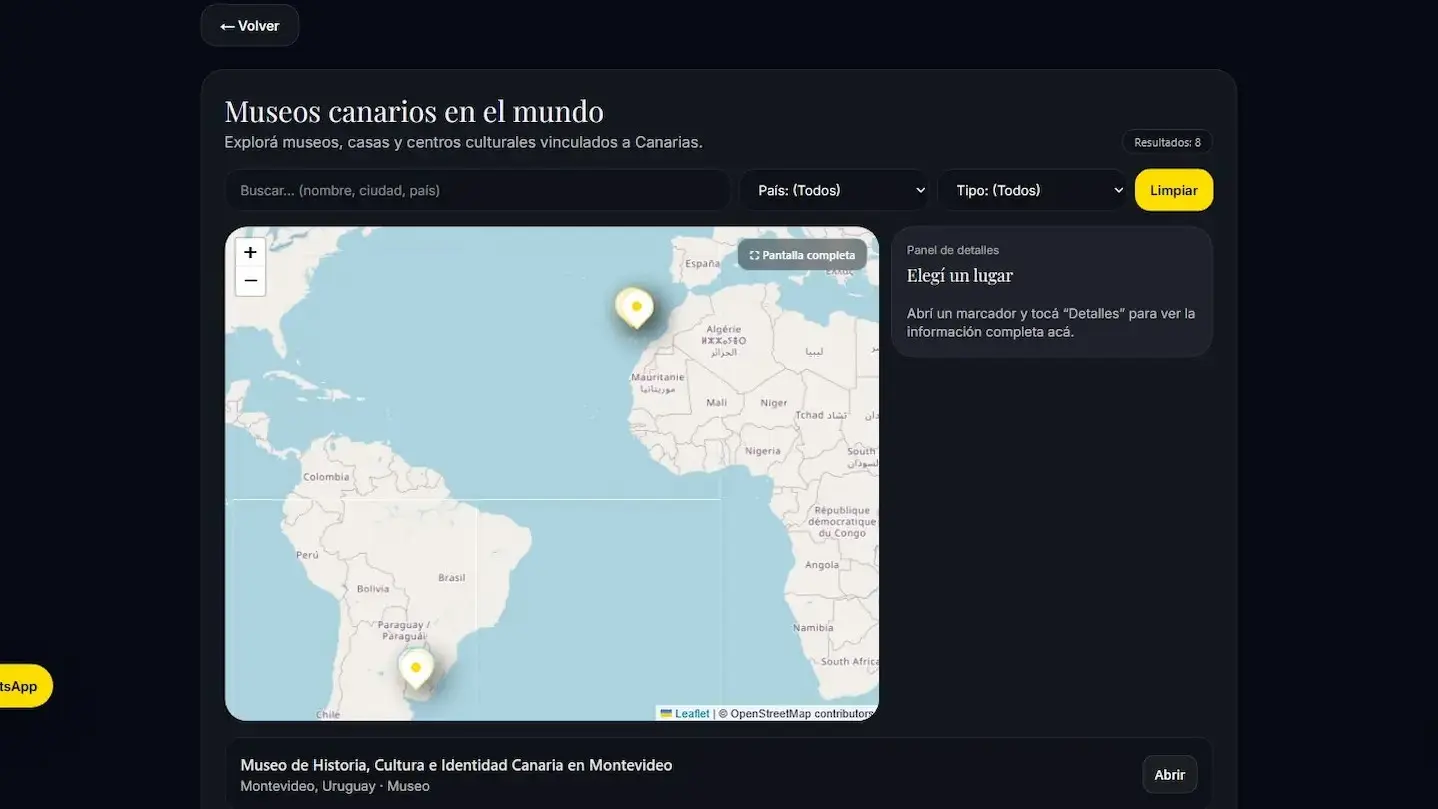The height and width of the screenshot is (809, 1438).
Task: Click the 'Museo de Historia, Cultura e Identidad Canaria' title
Action: click(456, 765)
